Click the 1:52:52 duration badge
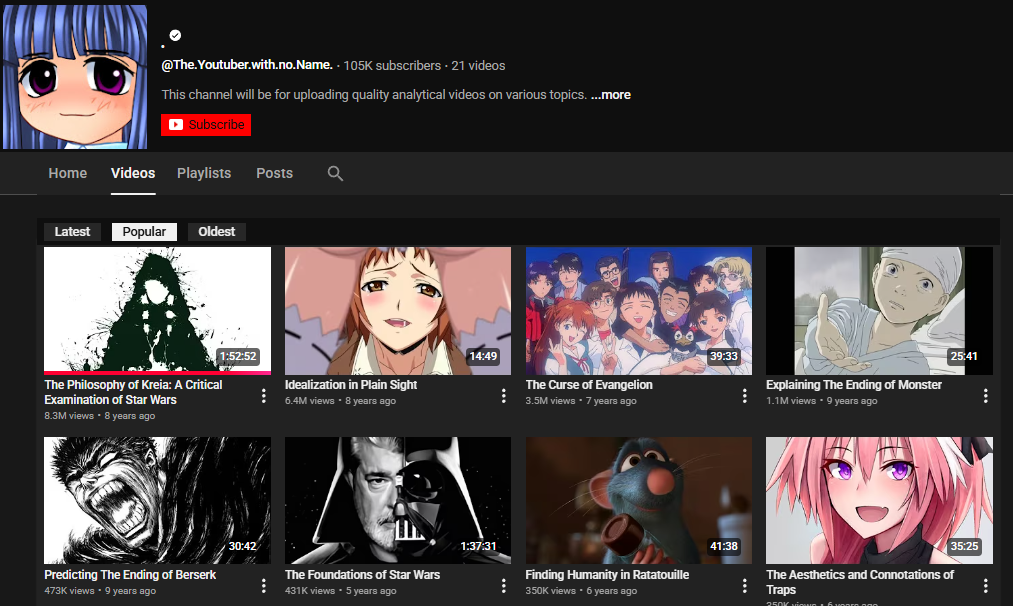The image size is (1013, 606). click(x=238, y=356)
